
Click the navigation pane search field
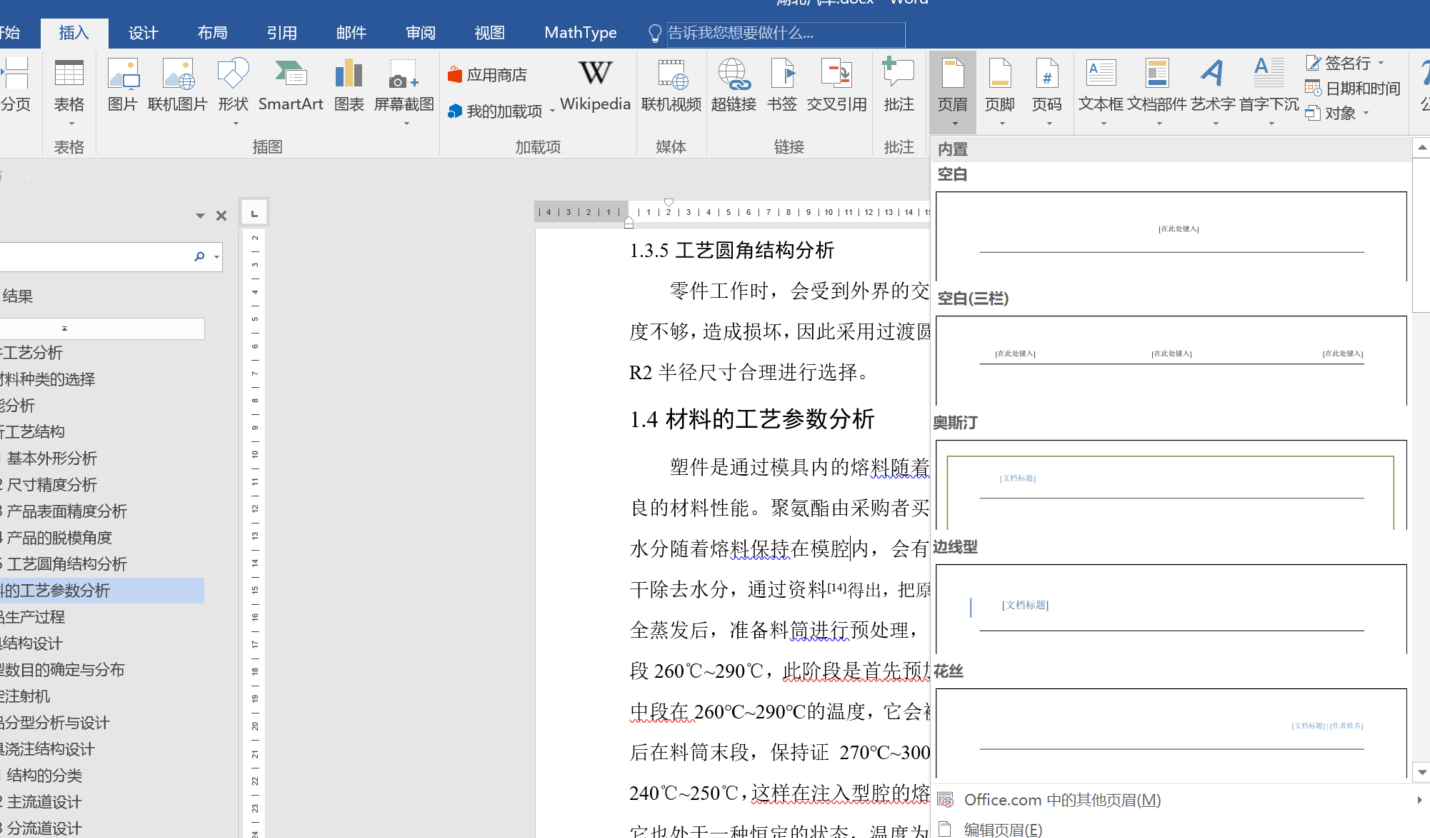[95, 257]
